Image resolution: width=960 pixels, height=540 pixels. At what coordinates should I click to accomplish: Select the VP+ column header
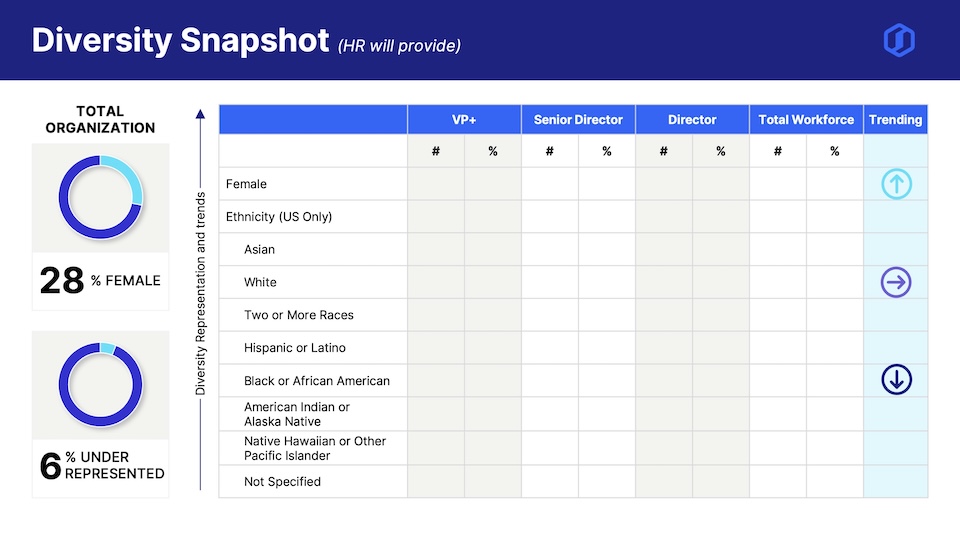coord(464,120)
